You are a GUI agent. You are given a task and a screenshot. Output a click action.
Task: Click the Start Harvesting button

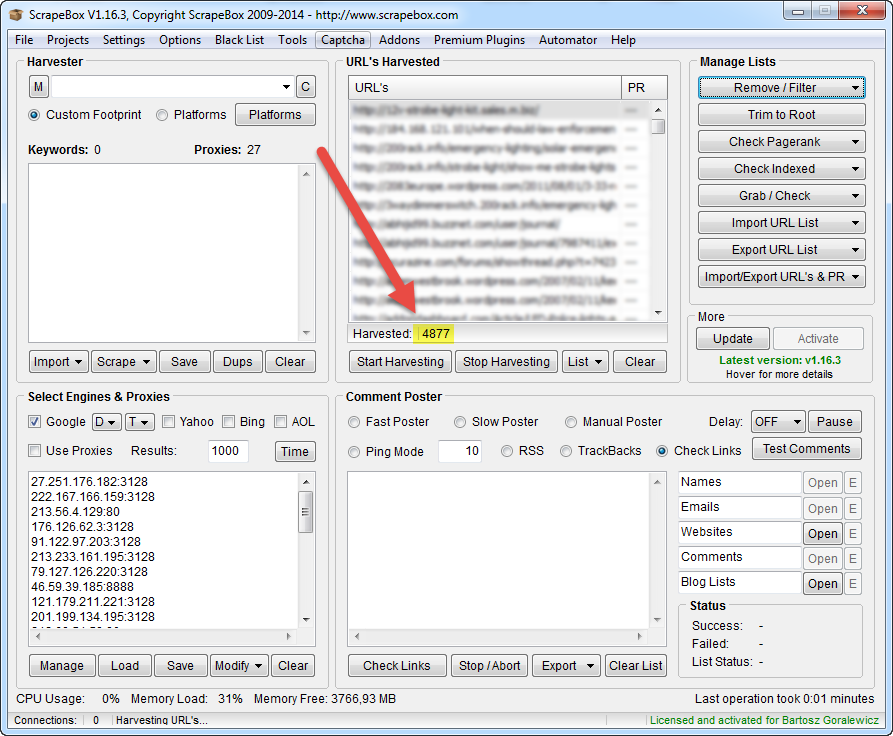[400, 362]
